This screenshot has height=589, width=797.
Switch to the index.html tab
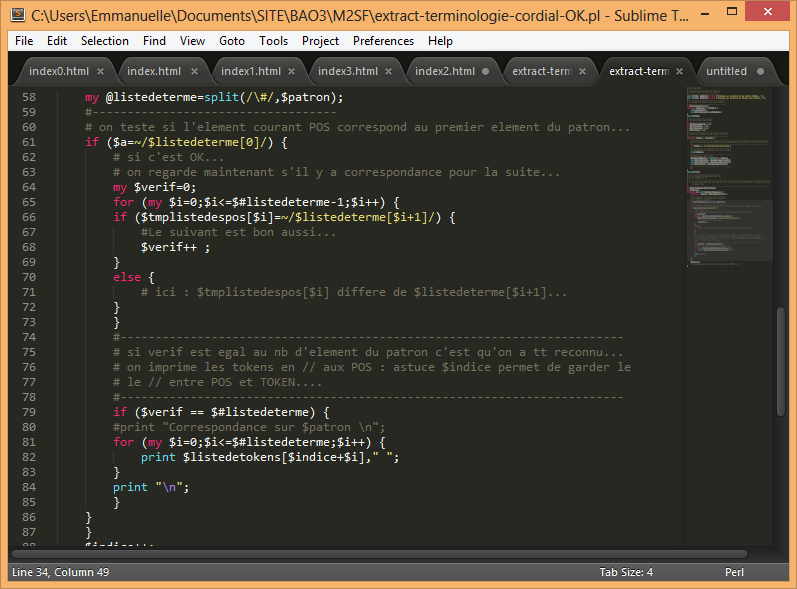(x=154, y=72)
